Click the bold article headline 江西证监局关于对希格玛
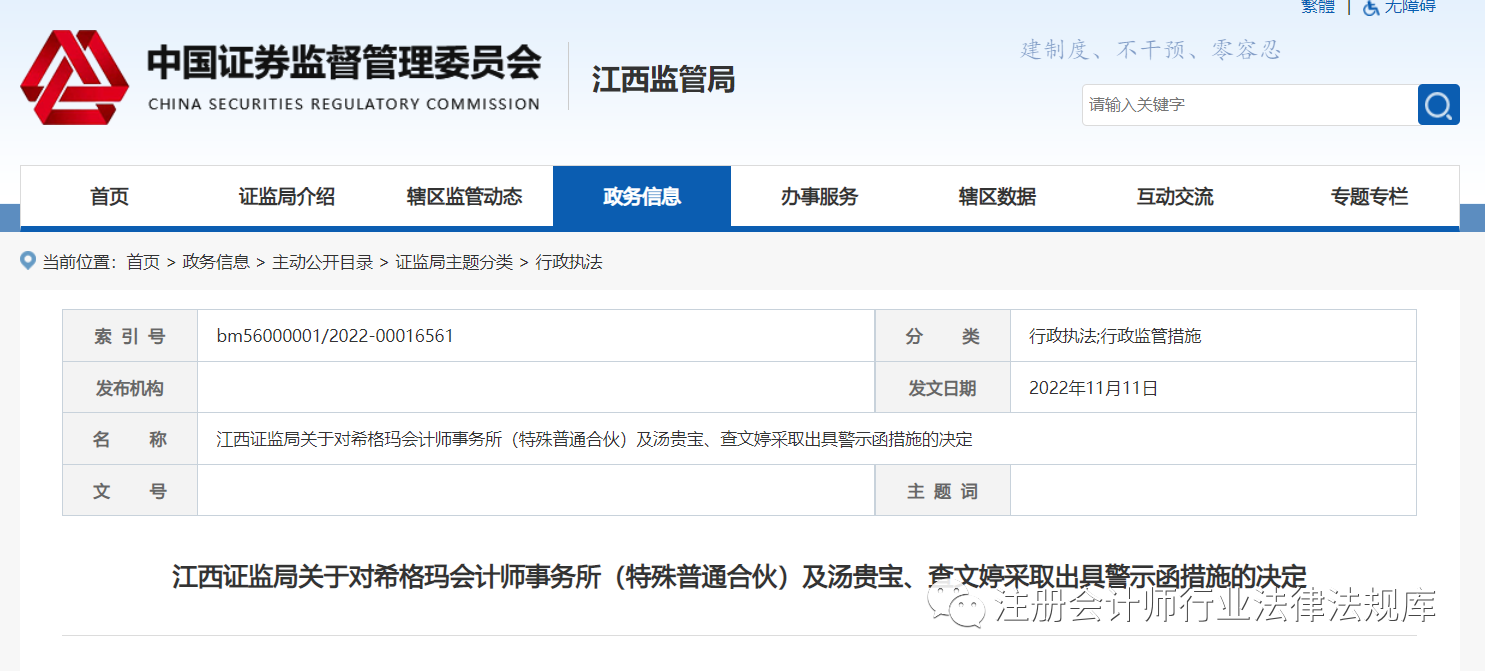1485x671 pixels. pyautogui.click(x=739, y=577)
